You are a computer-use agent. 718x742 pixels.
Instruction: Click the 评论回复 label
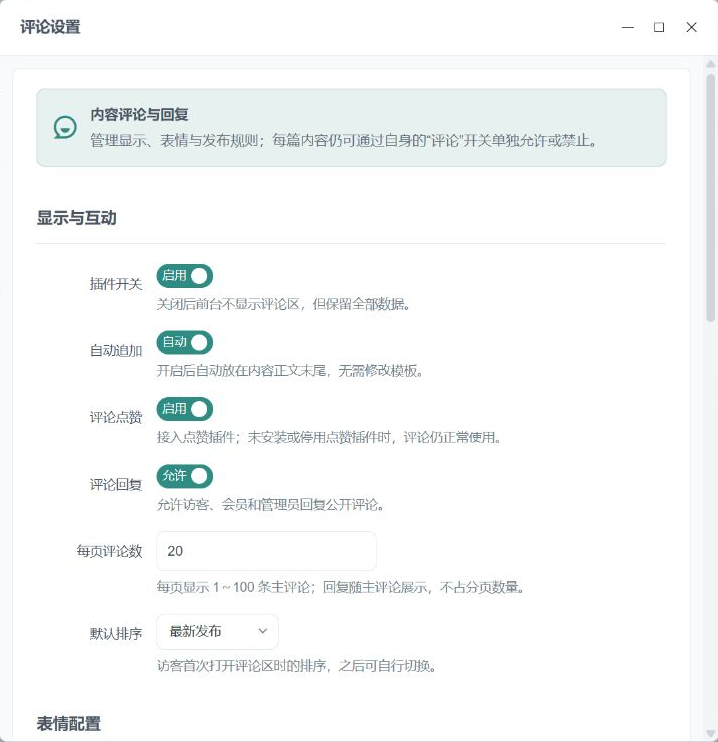(x=116, y=485)
